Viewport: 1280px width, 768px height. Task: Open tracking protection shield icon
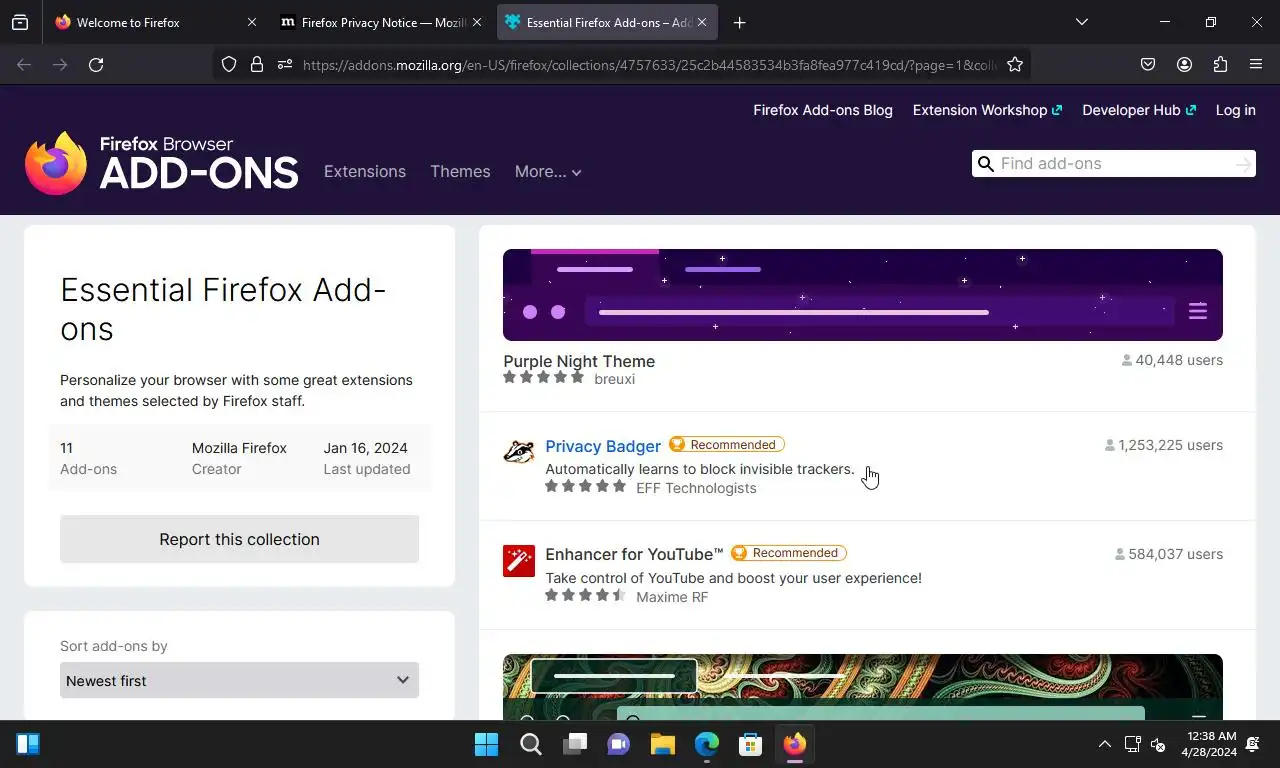pyautogui.click(x=229, y=64)
